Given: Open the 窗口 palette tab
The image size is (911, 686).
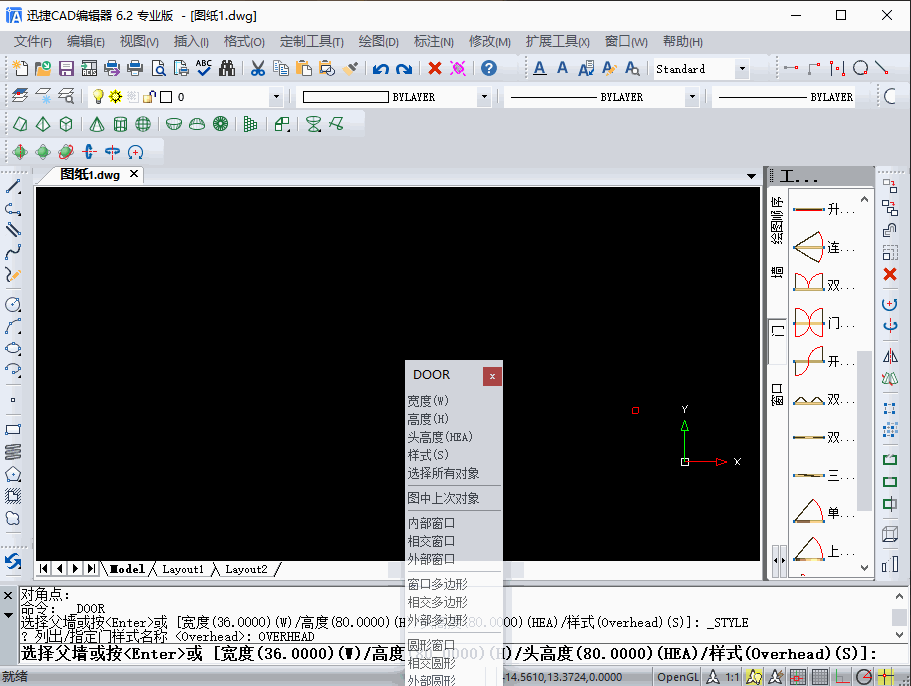Looking at the screenshot, I should click(777, 395).
